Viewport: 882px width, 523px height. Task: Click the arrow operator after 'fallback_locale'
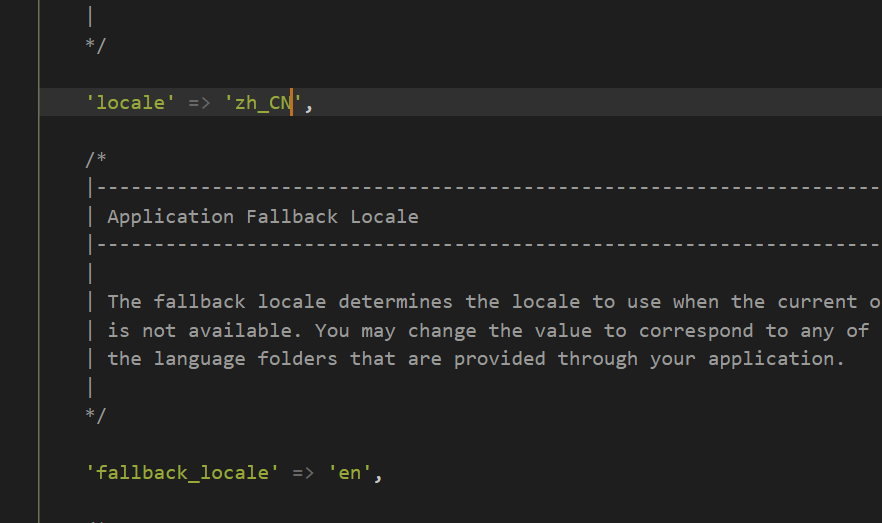pyautogui.click(x=303, y=473)
